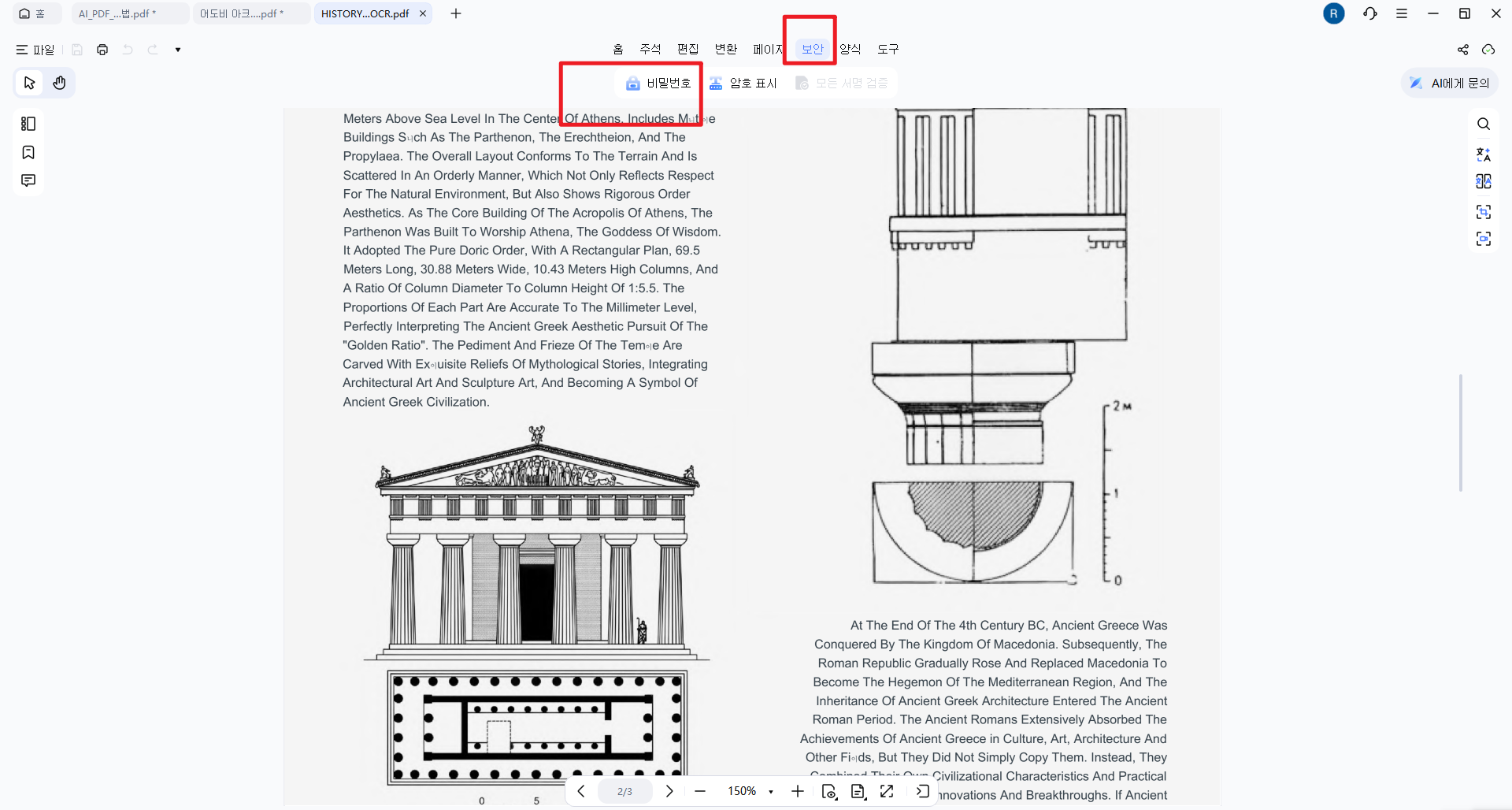Zoom in with the plus button
This screenshot has height=810, width=1512.
[798, 791]
